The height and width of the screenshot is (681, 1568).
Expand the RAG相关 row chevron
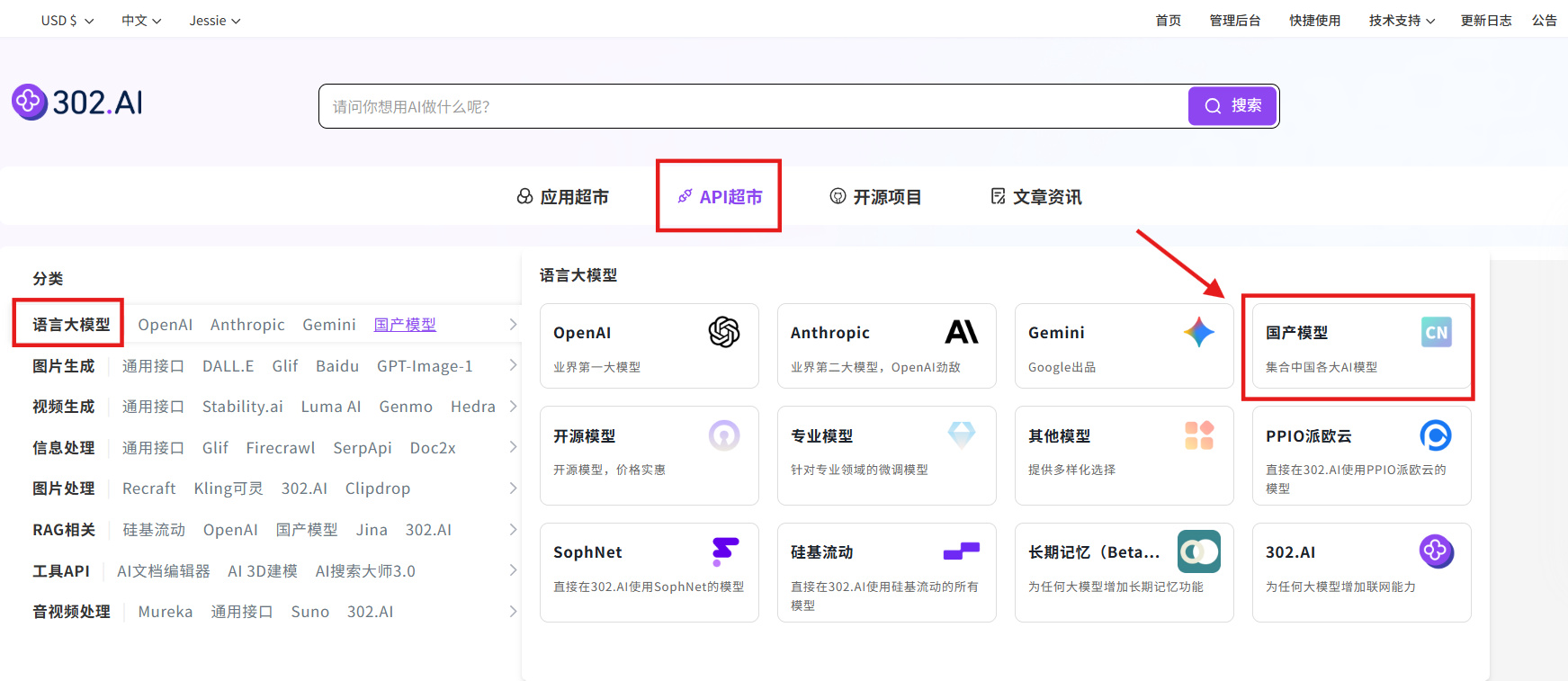[x=513, y=529]
